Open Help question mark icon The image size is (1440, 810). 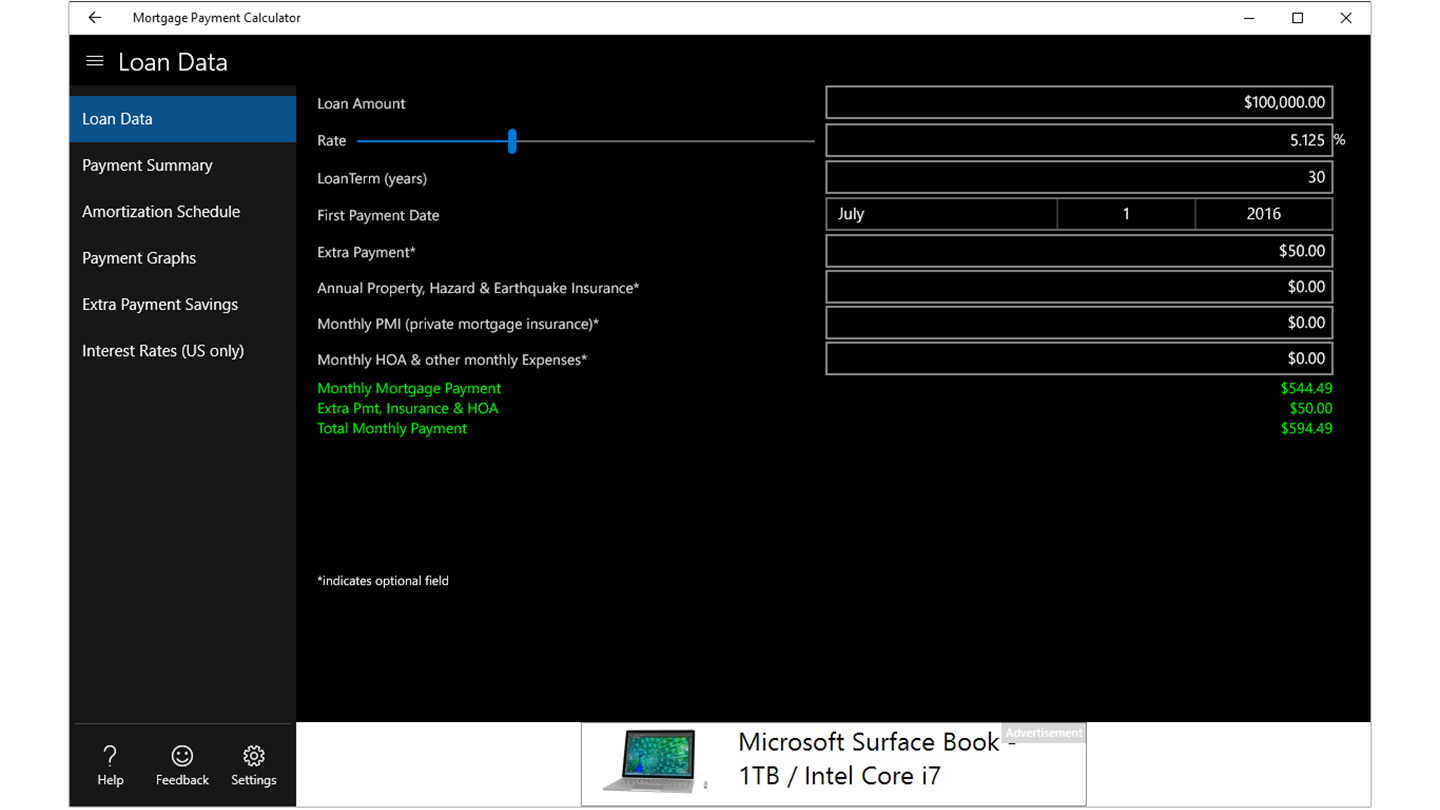(110, 756)
